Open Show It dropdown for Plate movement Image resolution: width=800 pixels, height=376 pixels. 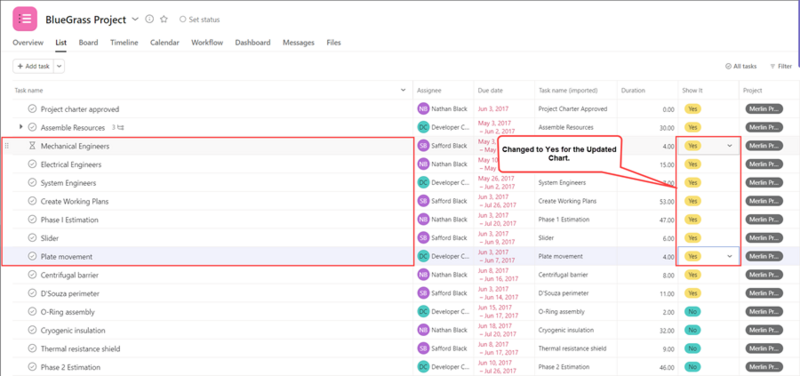pyautogui.click(x=730, y=257)
